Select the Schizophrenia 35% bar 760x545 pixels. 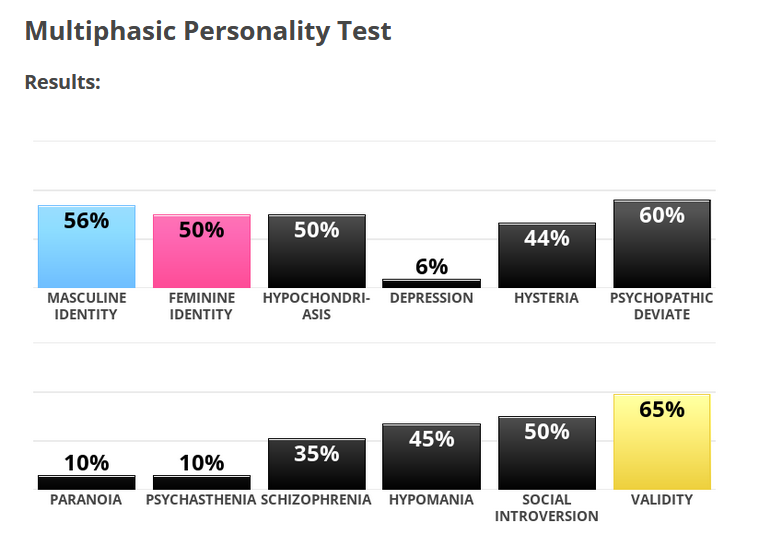coord(316,464)
